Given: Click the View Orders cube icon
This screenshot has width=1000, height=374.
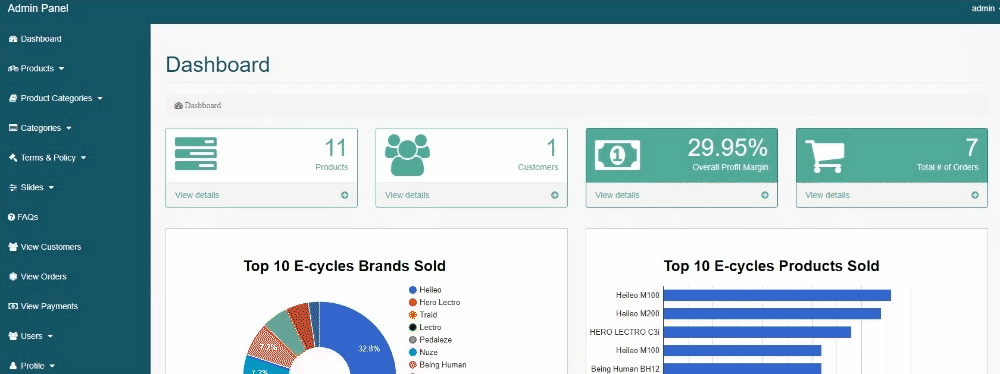Looking at the screenshot, I should (x=13, y=277).
